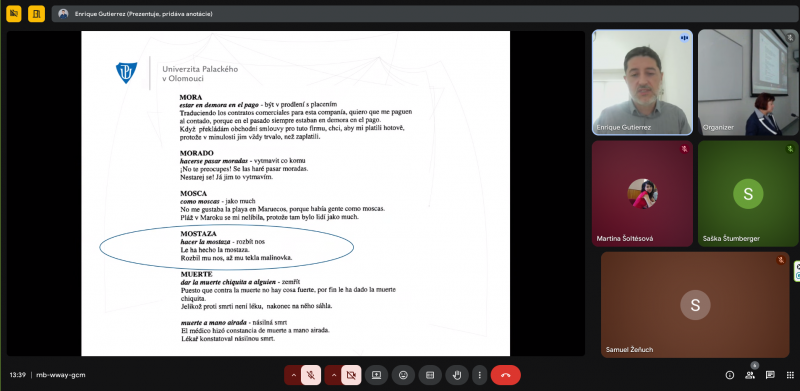This screenshot has width=800, height=391.
Task: Raise your hand
Action: (x=457, y=375)
